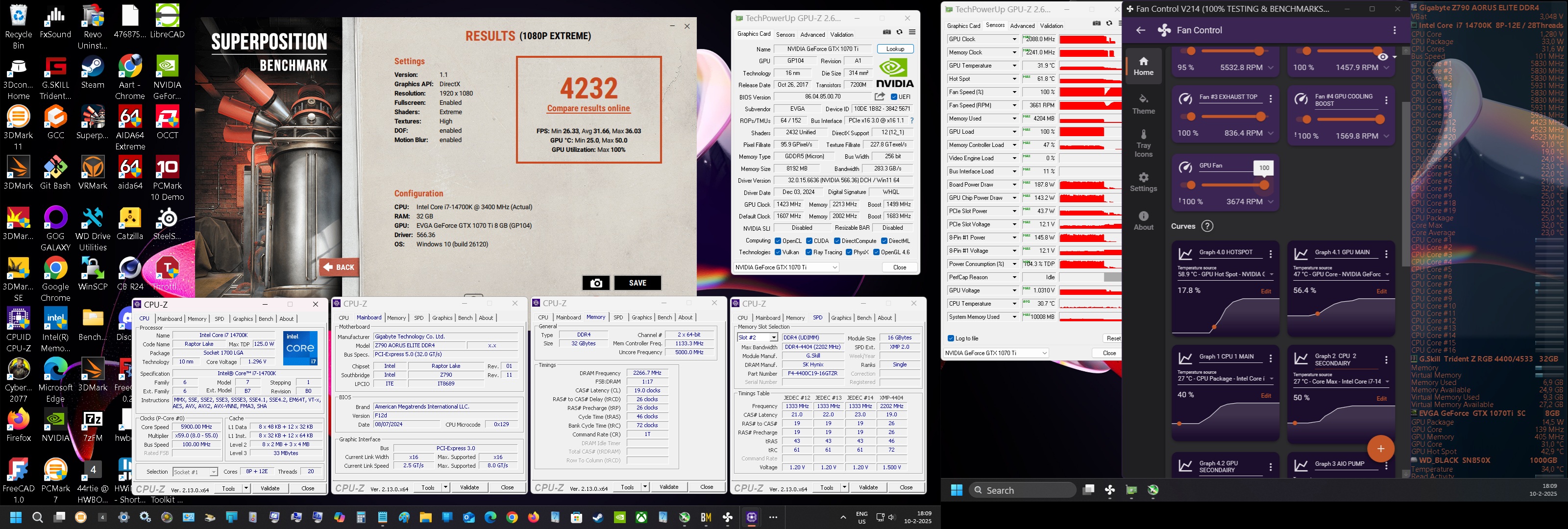The height and width of the screenshot is (529, 1568).
Task: Open the Home section in Fan Control sidebar
Action: click(x=1143, y=66)
